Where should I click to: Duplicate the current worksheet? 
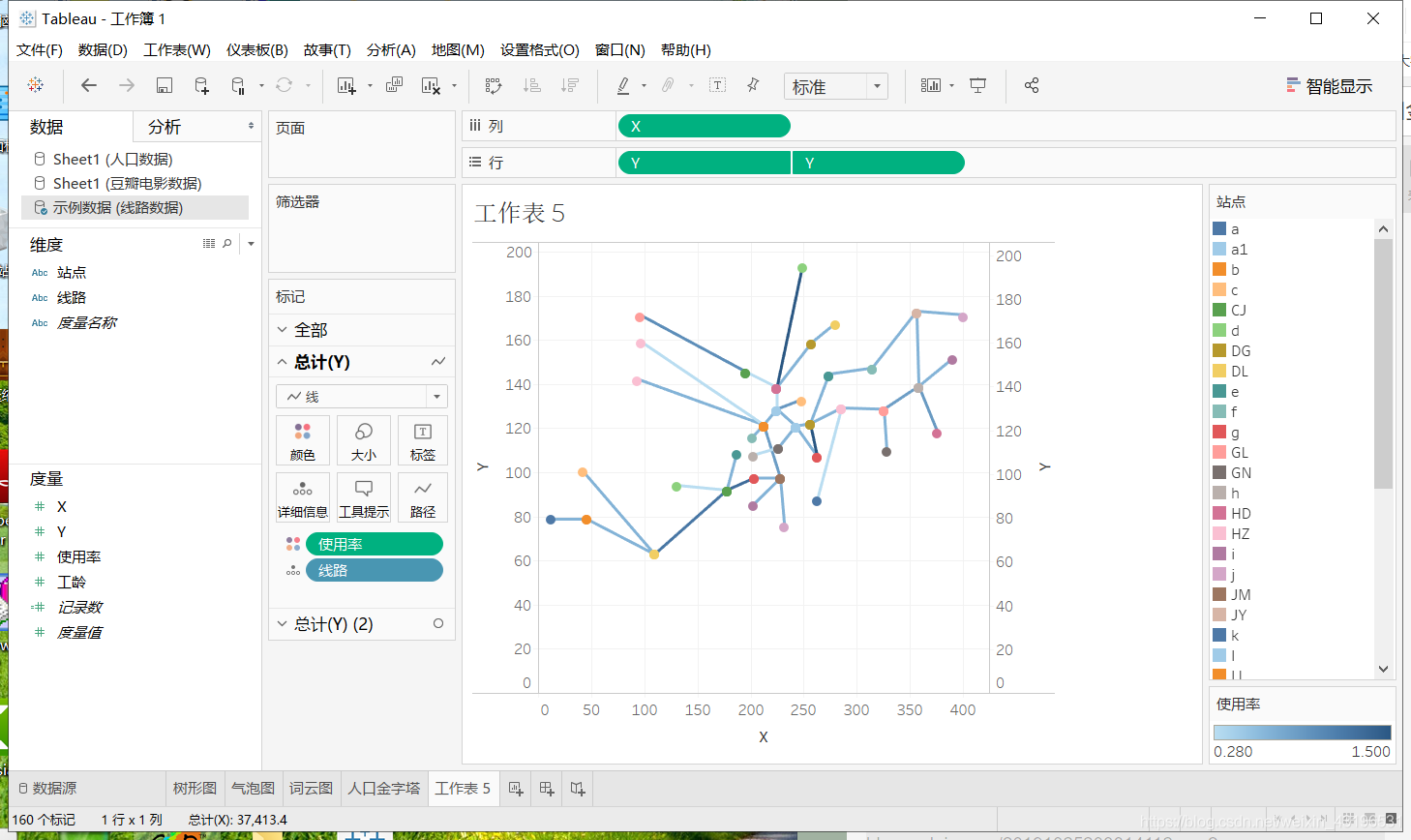click(394, 85)
